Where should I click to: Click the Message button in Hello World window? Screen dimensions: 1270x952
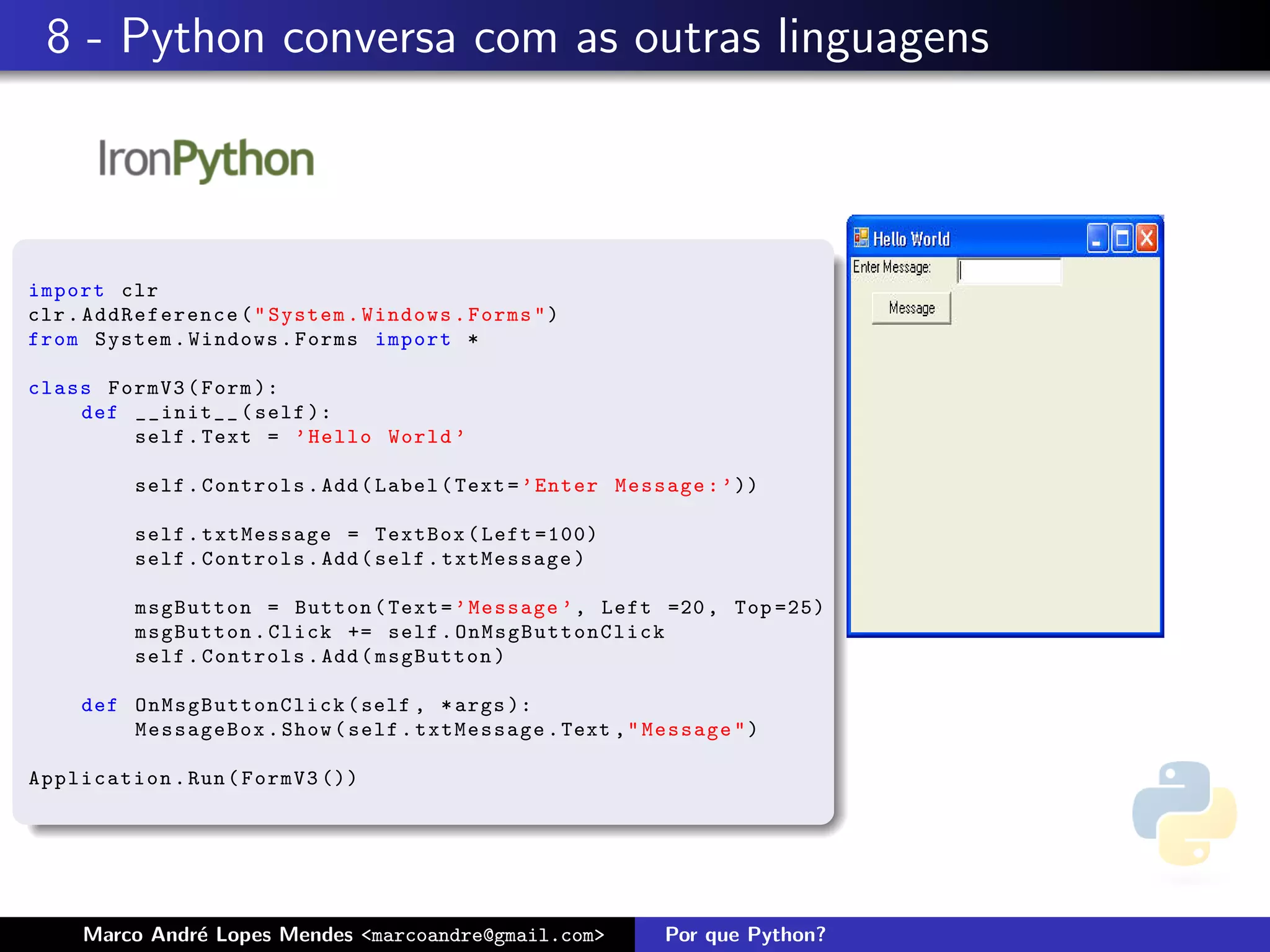911,308
